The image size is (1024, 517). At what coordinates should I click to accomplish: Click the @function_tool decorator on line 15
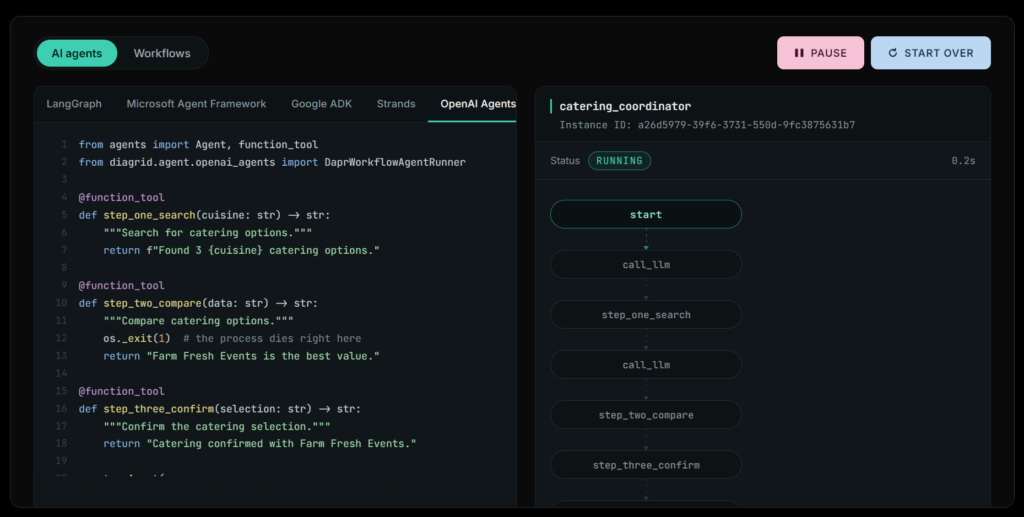pos(121,391)
